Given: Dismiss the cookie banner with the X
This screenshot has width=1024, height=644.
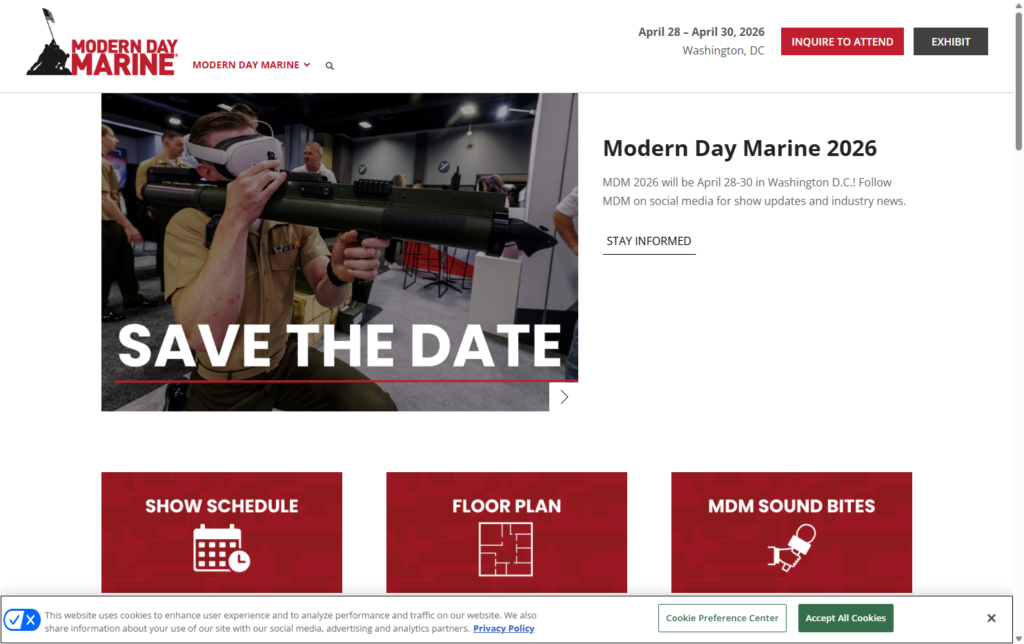Looking at the screenshot, I should tap(991, 618).
